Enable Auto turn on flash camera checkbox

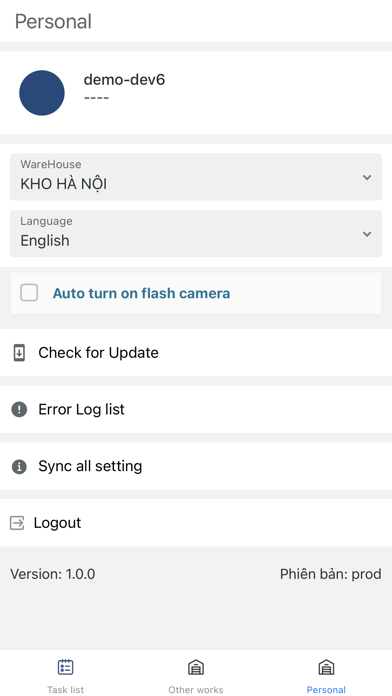click(x=29, y=293)
